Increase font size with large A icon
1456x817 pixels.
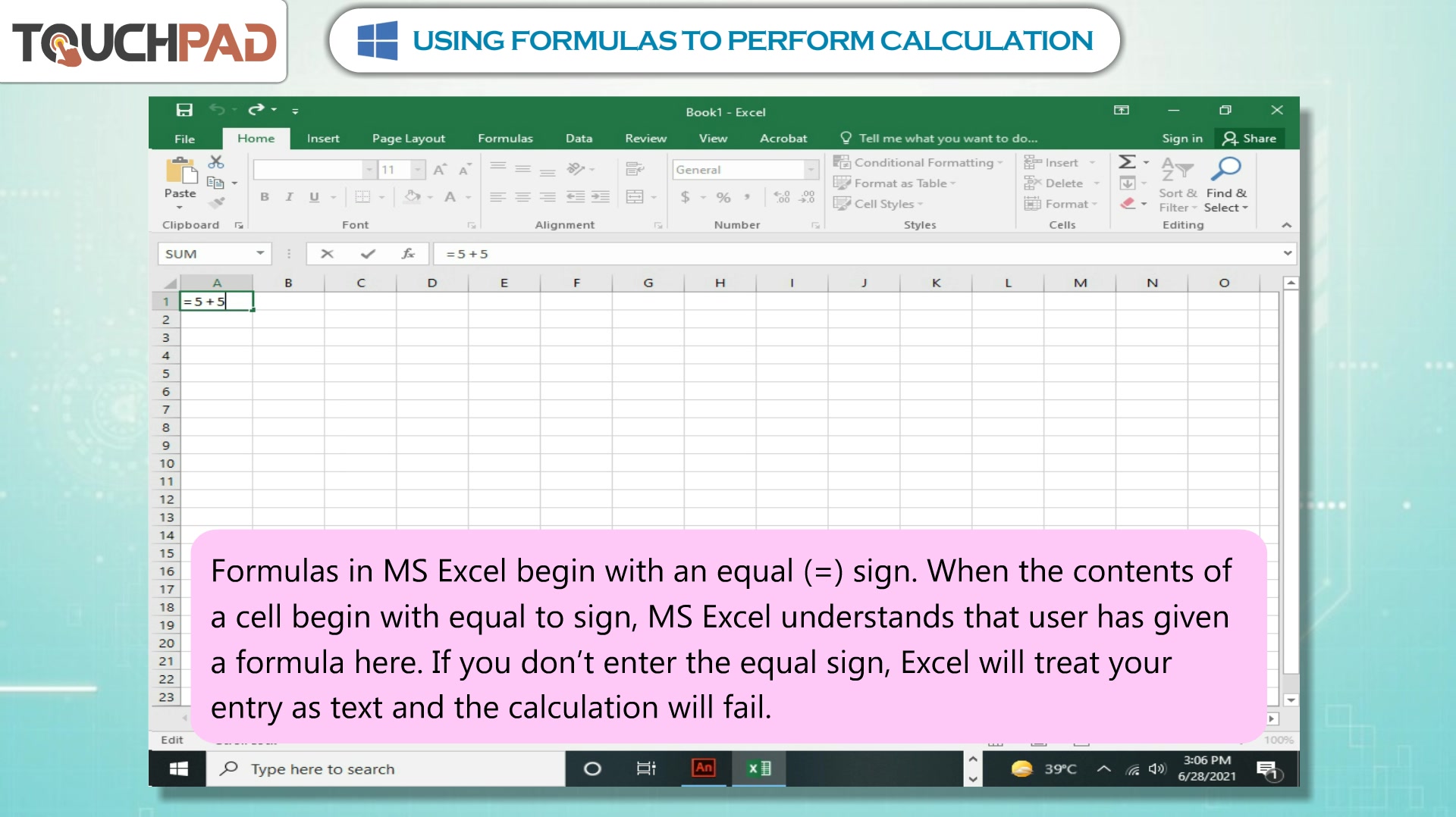[439, 170]
